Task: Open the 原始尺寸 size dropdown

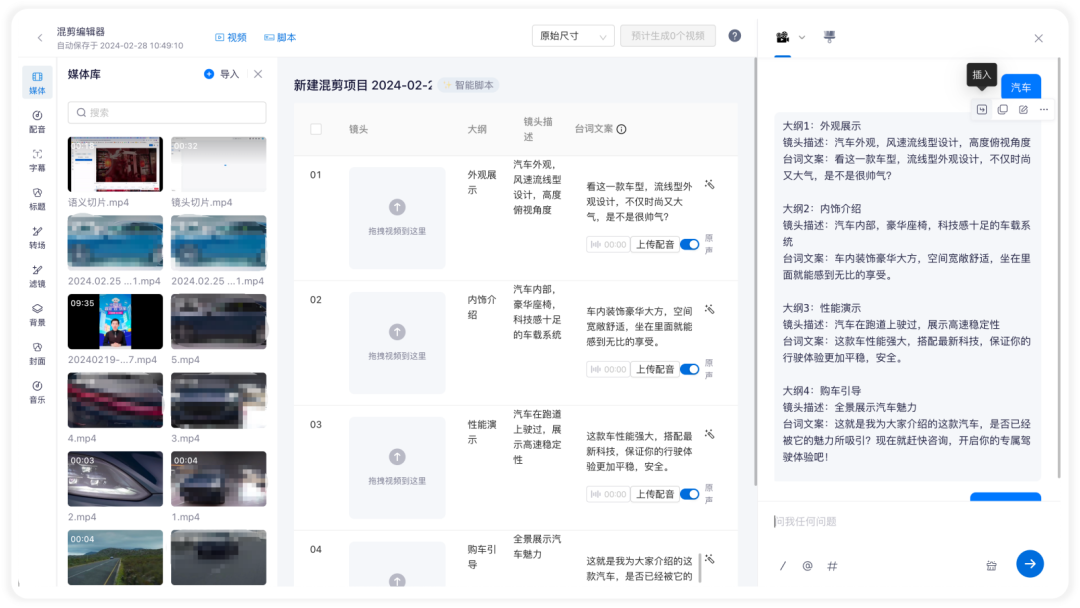Action: 573,36
